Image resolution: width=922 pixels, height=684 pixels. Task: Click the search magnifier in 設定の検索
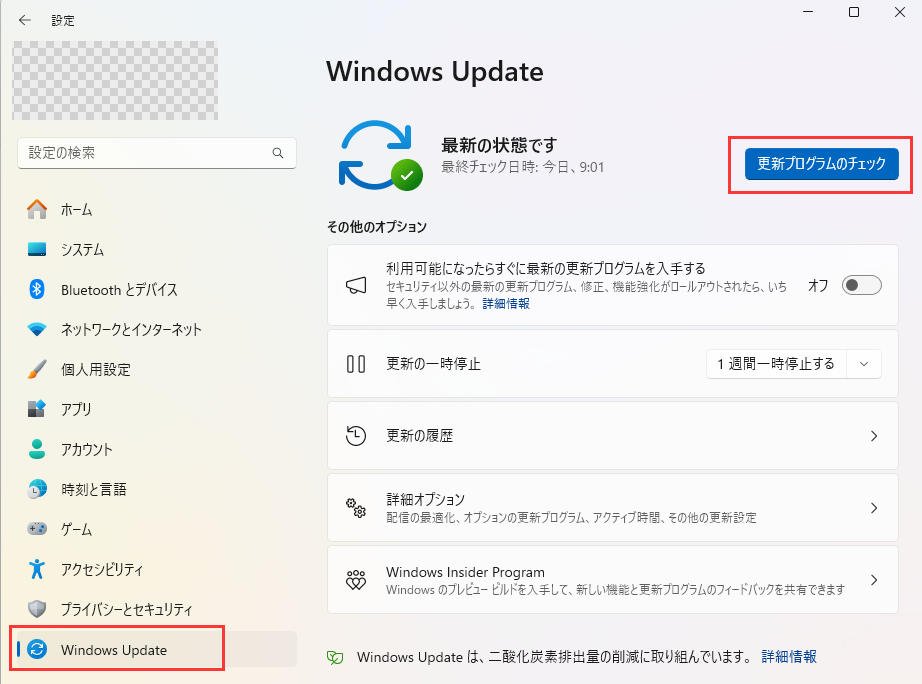coord(277,153)
